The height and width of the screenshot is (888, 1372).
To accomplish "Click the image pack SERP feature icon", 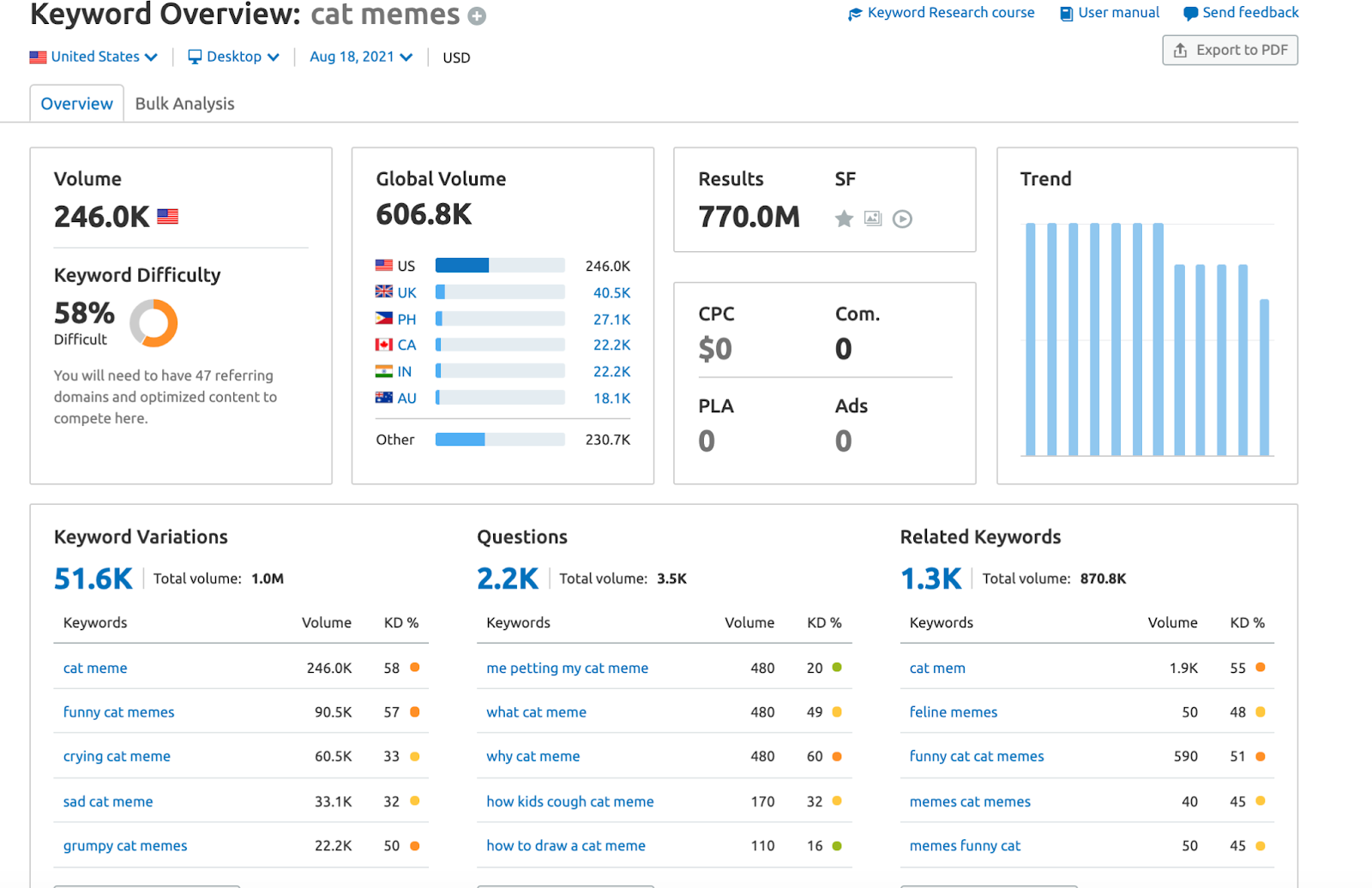I will coord(873,219).
